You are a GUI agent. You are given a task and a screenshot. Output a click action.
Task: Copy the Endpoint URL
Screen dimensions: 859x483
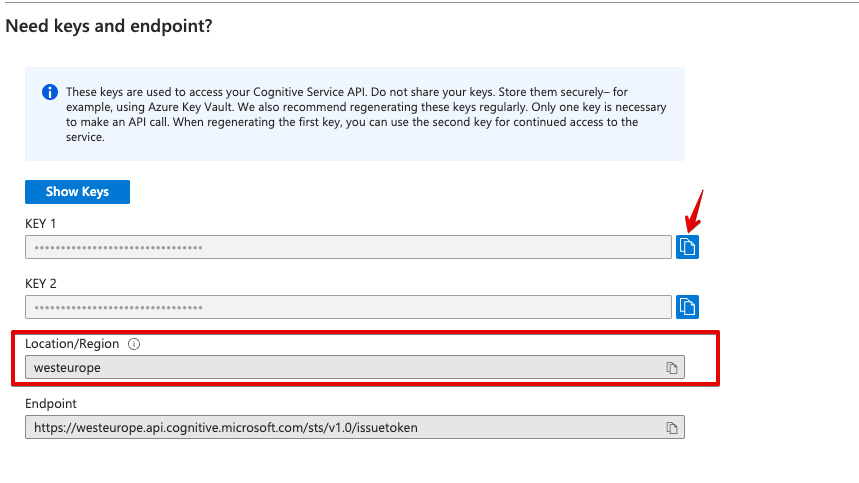tap(672, 428)
